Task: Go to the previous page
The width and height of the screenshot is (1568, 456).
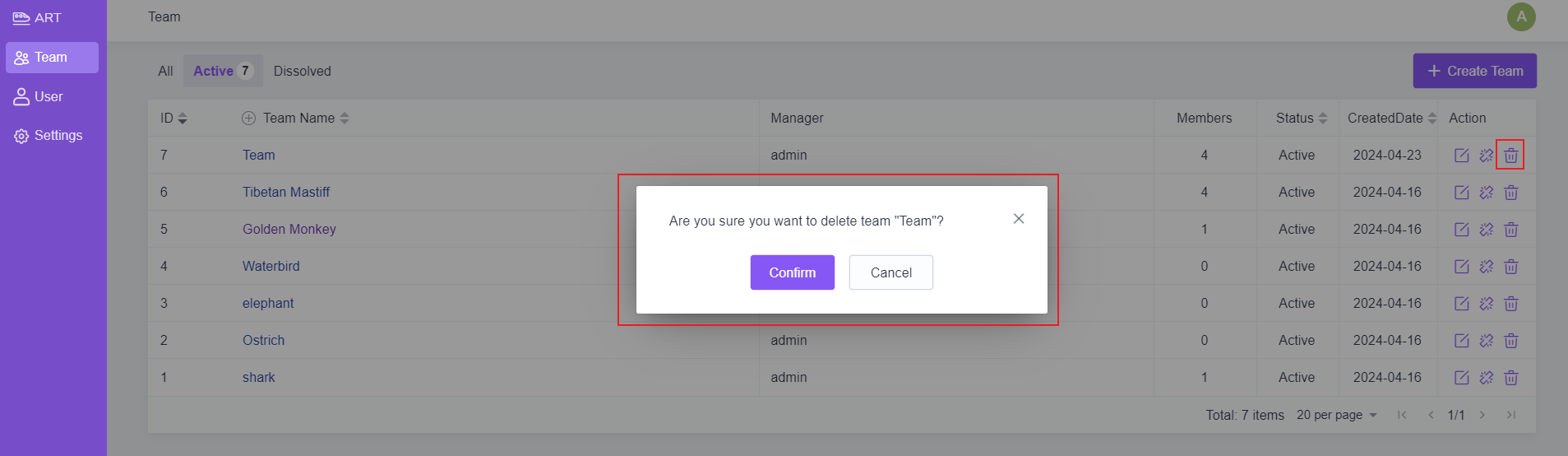Action: pyautogui.click(x=1431, y=415)
